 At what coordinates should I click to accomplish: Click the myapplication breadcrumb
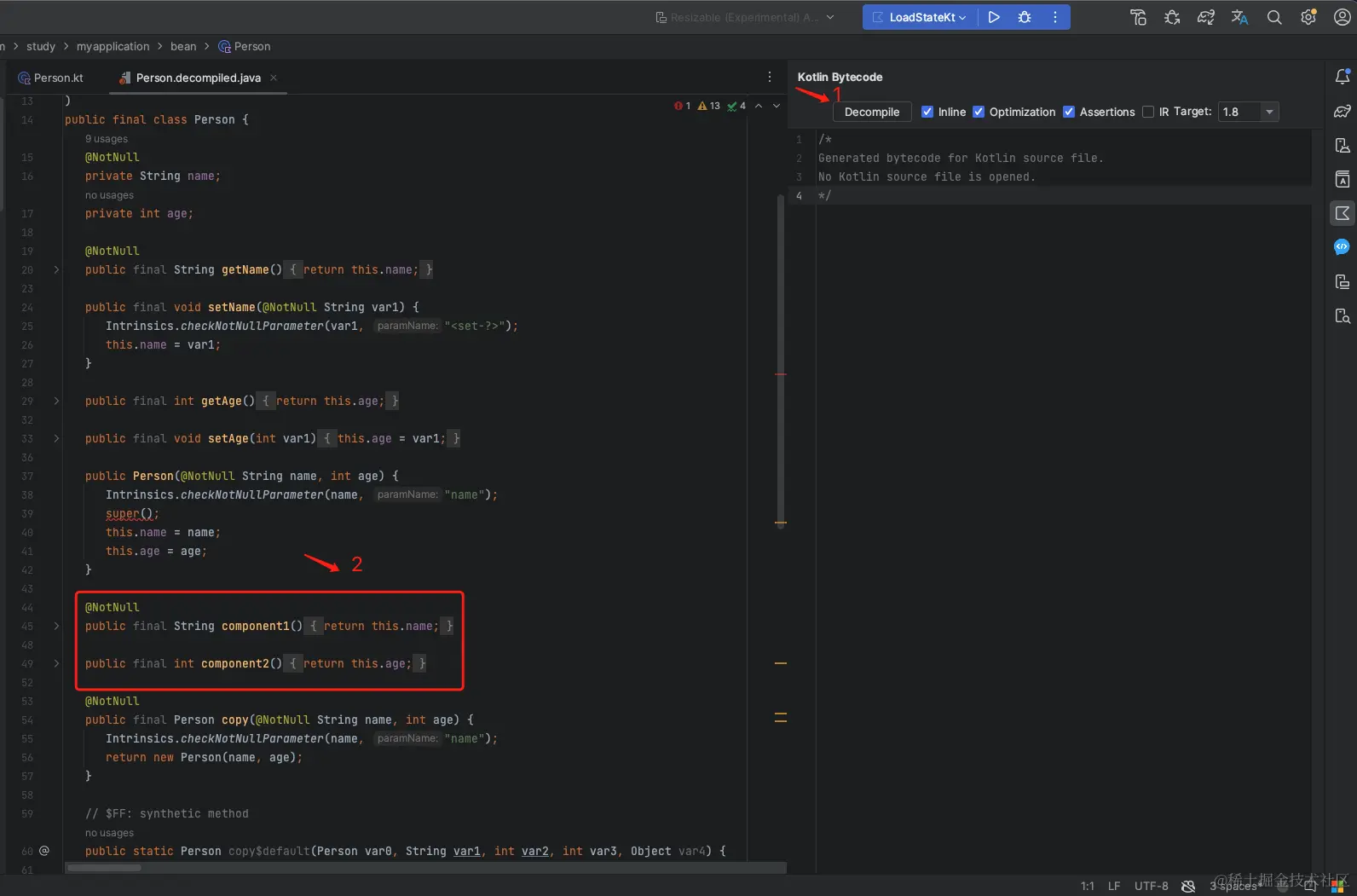(x=113, y=46)
